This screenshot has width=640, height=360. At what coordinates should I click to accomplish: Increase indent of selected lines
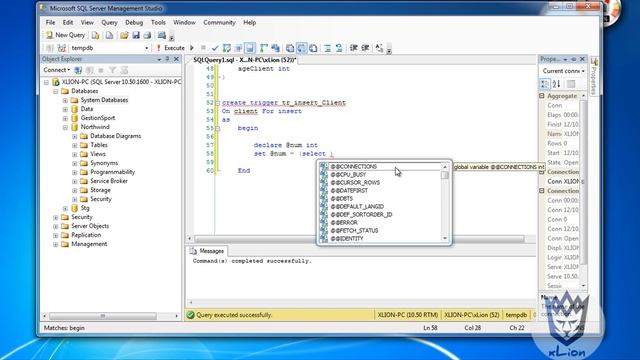365,48
